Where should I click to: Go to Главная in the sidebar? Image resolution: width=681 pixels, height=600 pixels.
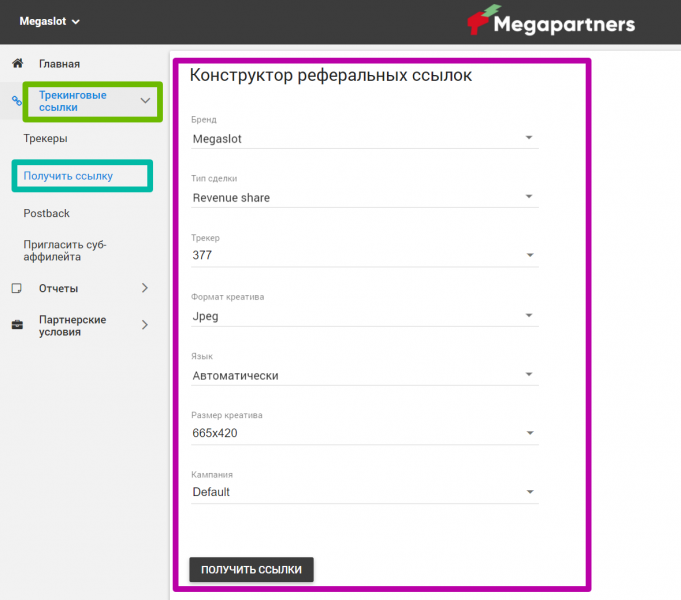coord(59,64)
